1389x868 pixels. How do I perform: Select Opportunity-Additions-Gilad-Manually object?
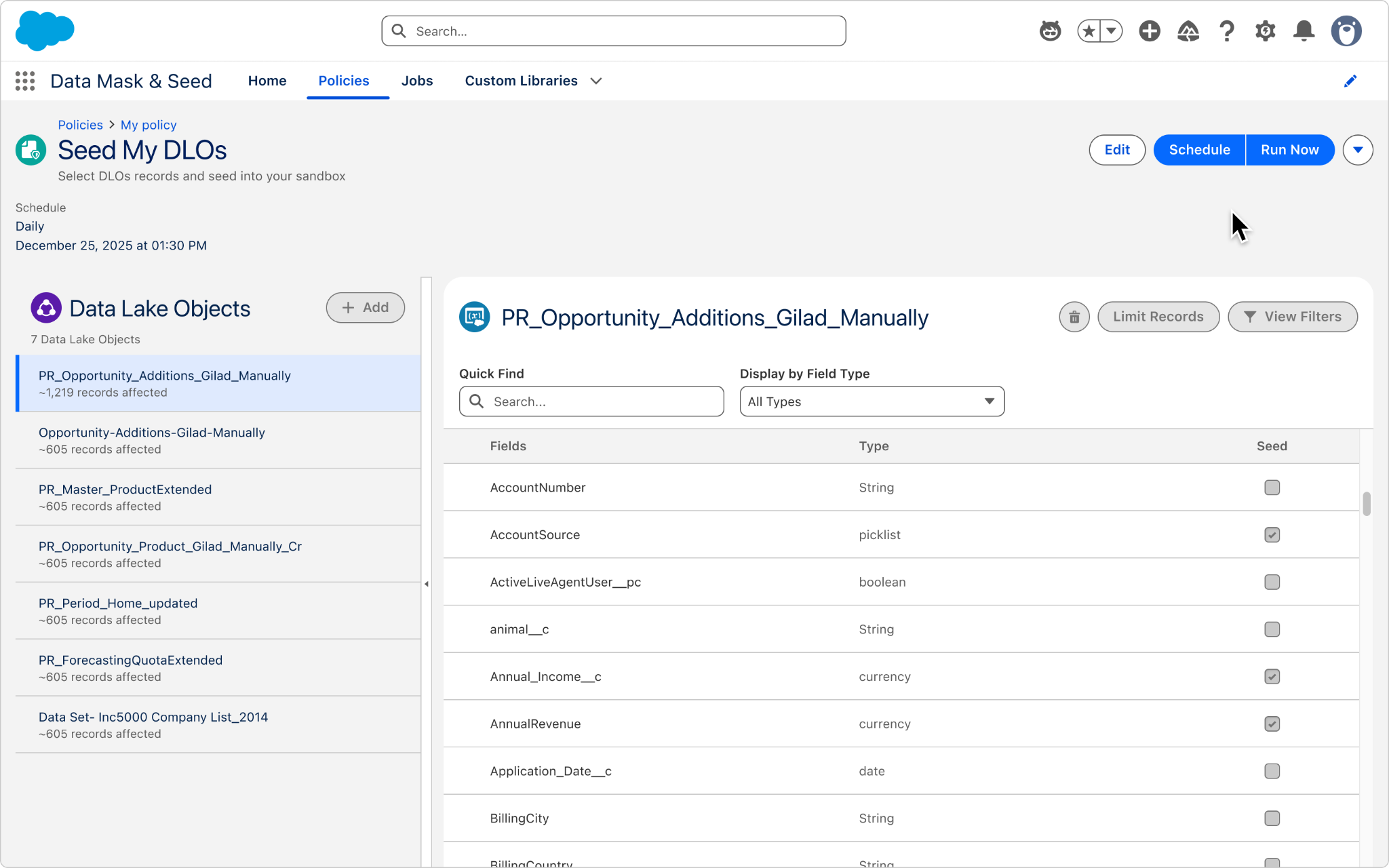tap(218, 440)
